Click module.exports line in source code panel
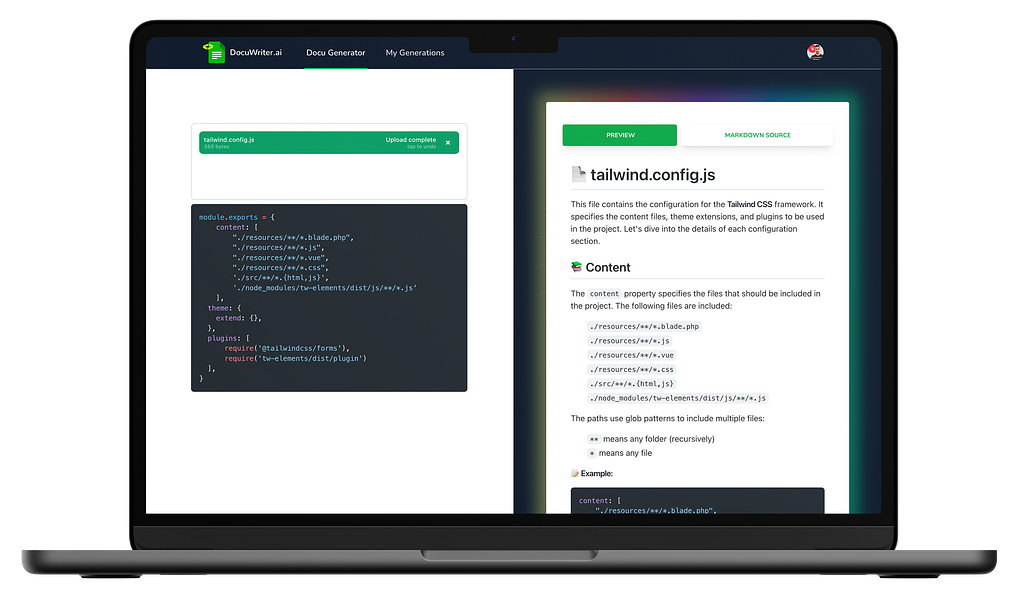 tap(237, 218)
